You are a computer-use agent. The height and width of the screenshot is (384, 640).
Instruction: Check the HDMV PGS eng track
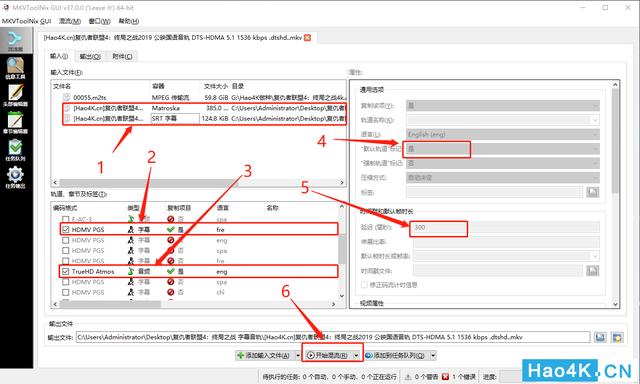pyautogui.click(x=65, y=240)
